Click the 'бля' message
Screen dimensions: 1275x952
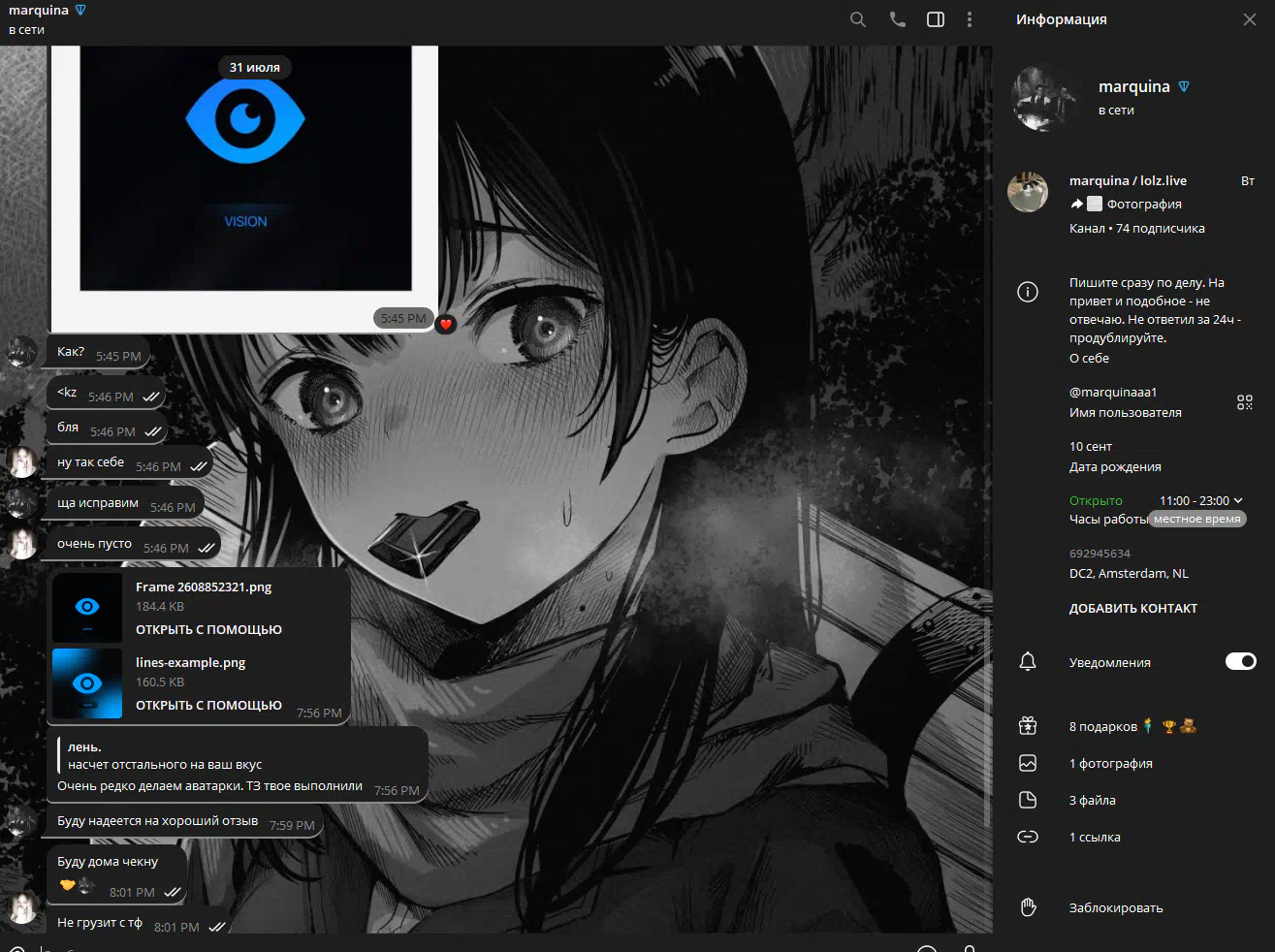click(x=107, y=428)
